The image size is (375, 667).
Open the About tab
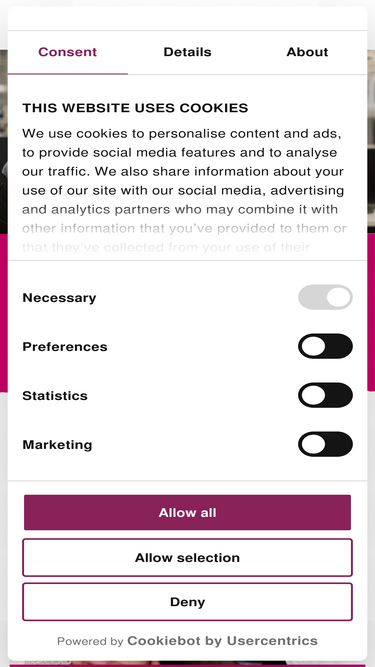(x=307, y=52)
